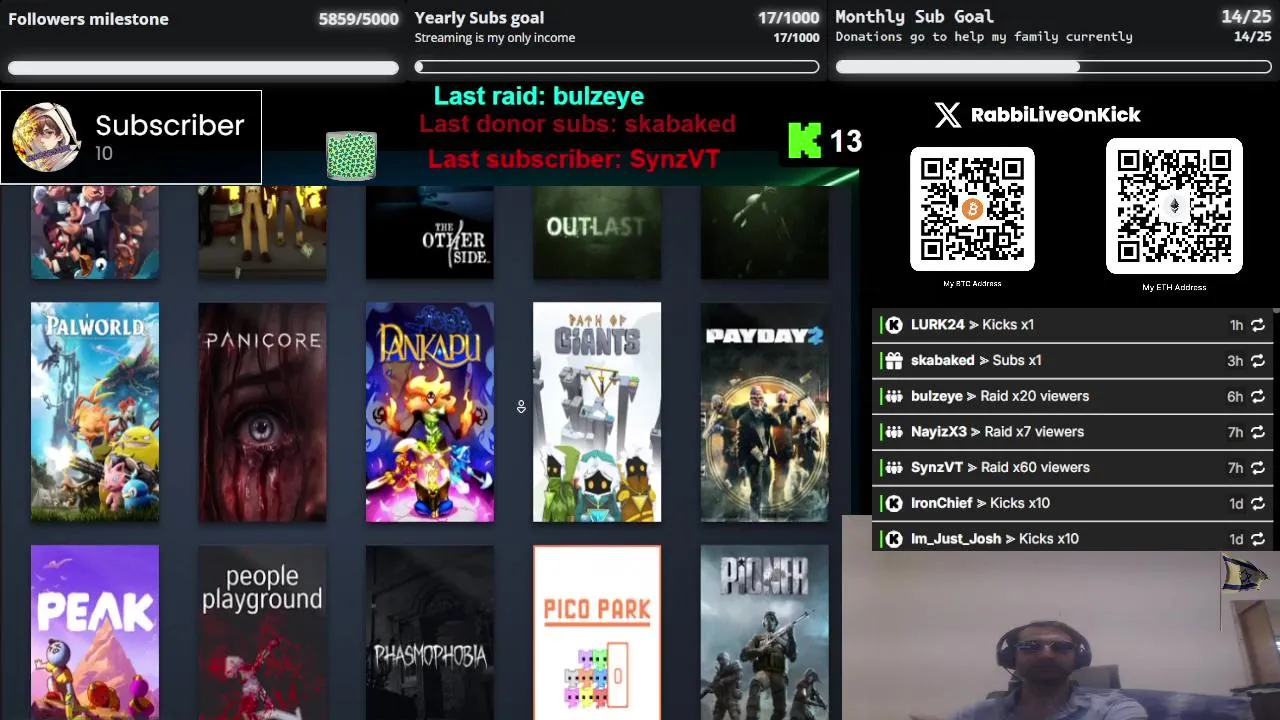Open The Other Side game cover

(x=430, y=232)
